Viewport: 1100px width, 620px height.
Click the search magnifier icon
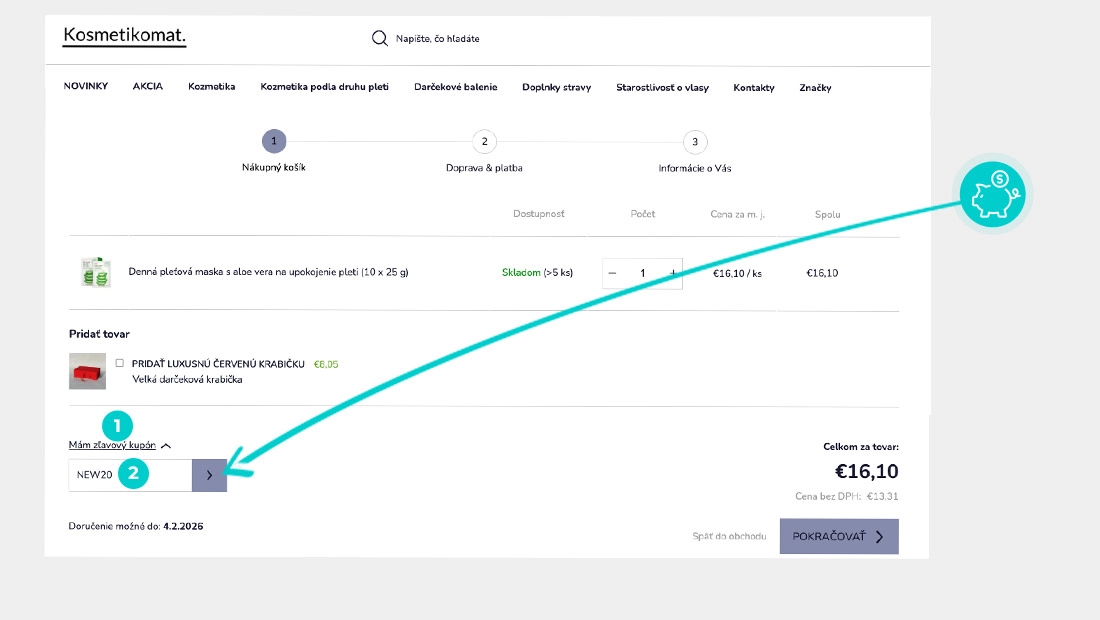coord(380,38)
